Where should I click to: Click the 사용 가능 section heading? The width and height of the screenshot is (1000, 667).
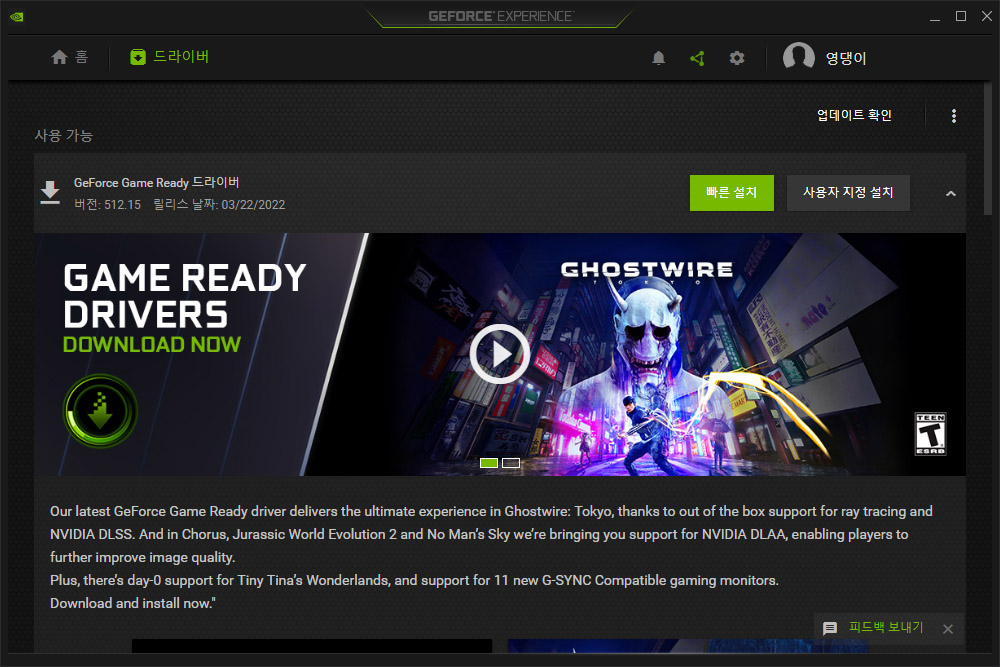pos(63,135)
